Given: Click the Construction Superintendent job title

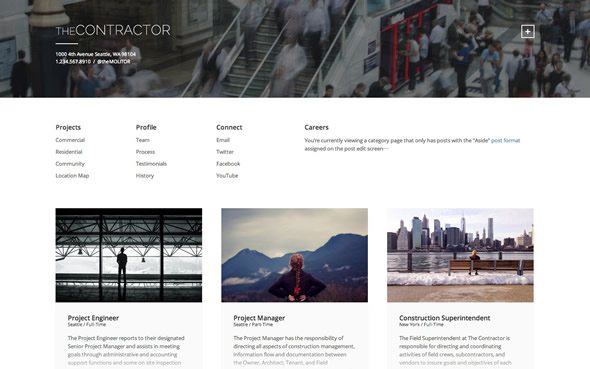Looking at the screenshot, I should 444,318.
